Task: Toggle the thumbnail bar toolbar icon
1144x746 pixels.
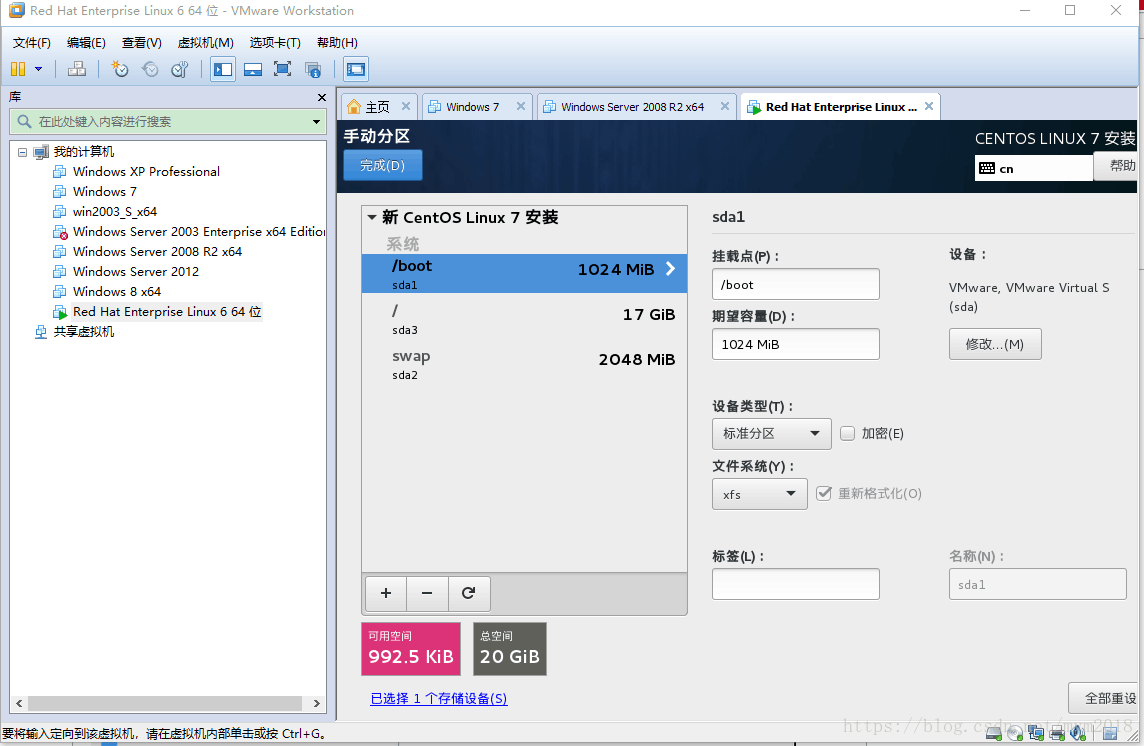Action: click(252, 69)
